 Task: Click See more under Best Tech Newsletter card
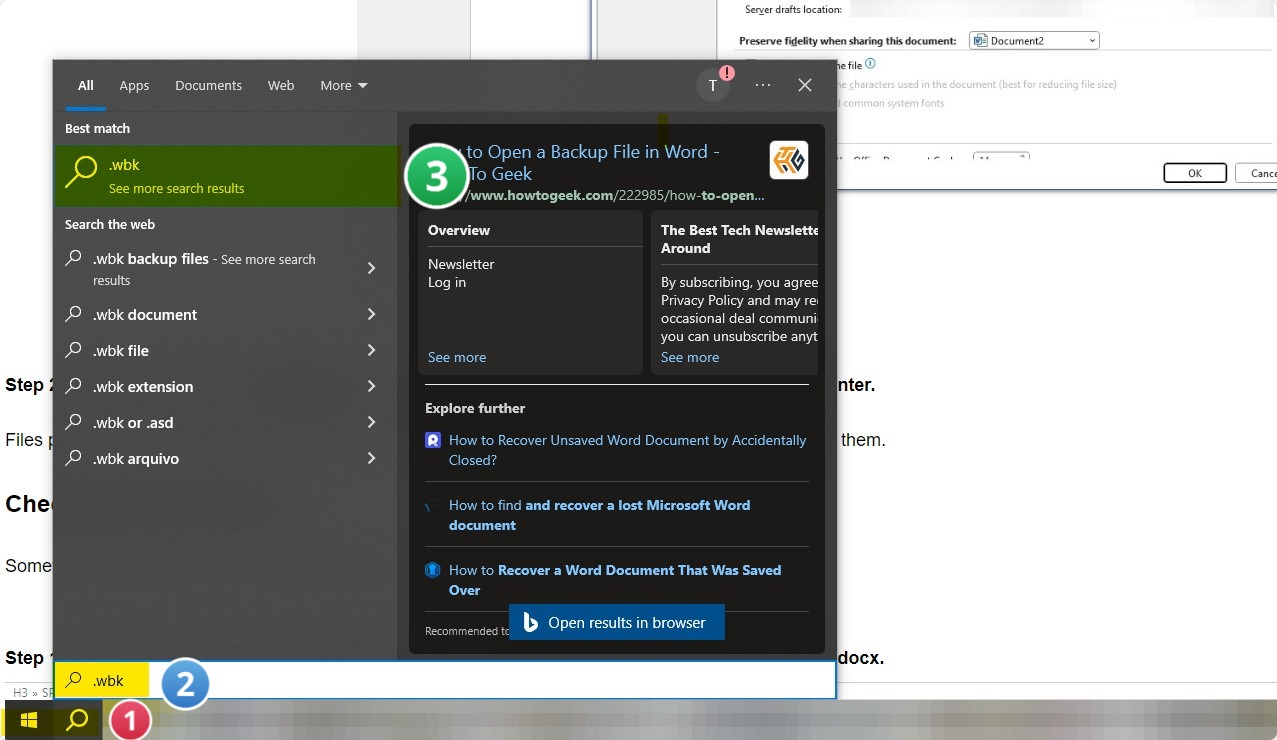pyautogui.click(x=690, y=357)
